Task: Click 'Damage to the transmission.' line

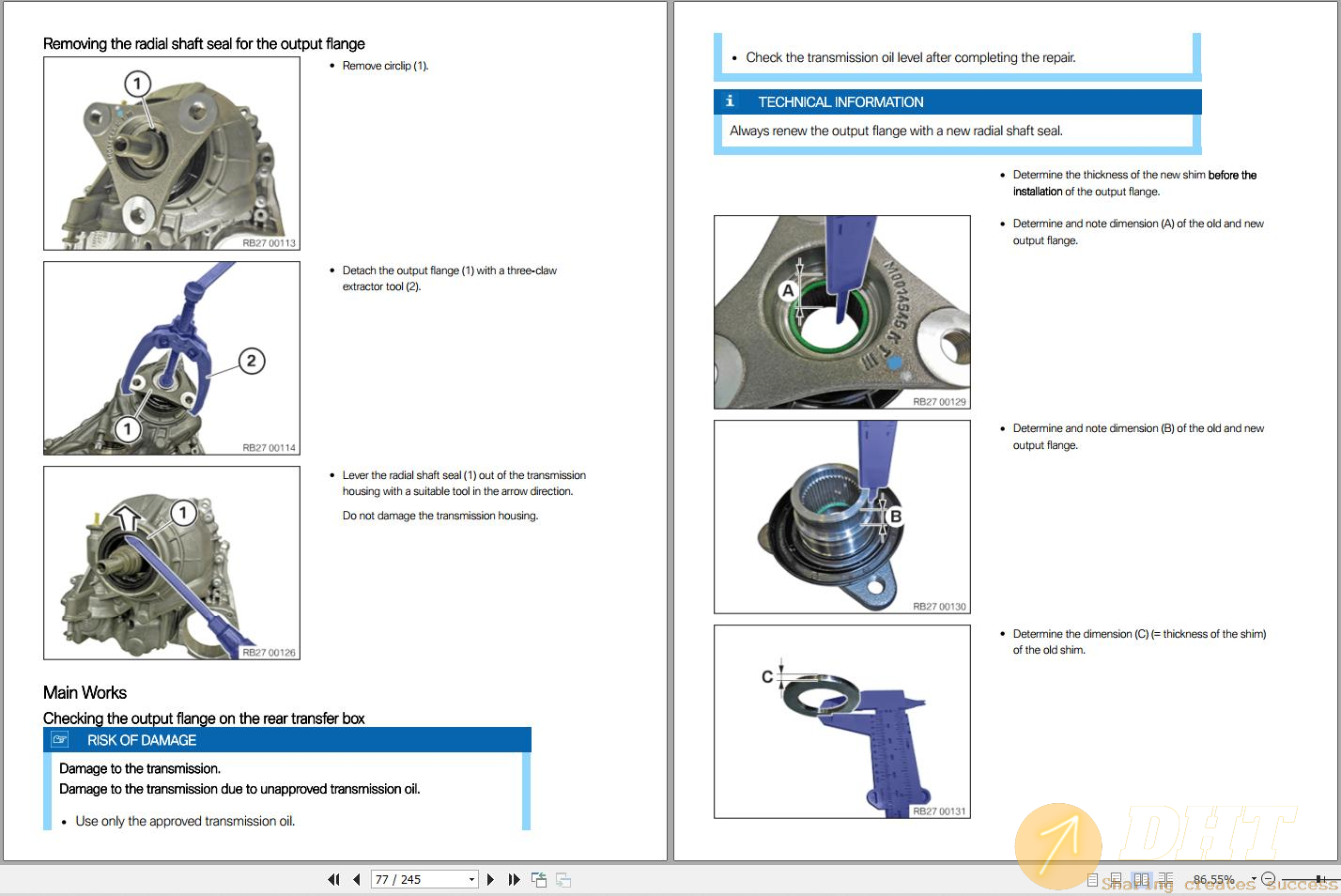Action: (x=140, y=768)
